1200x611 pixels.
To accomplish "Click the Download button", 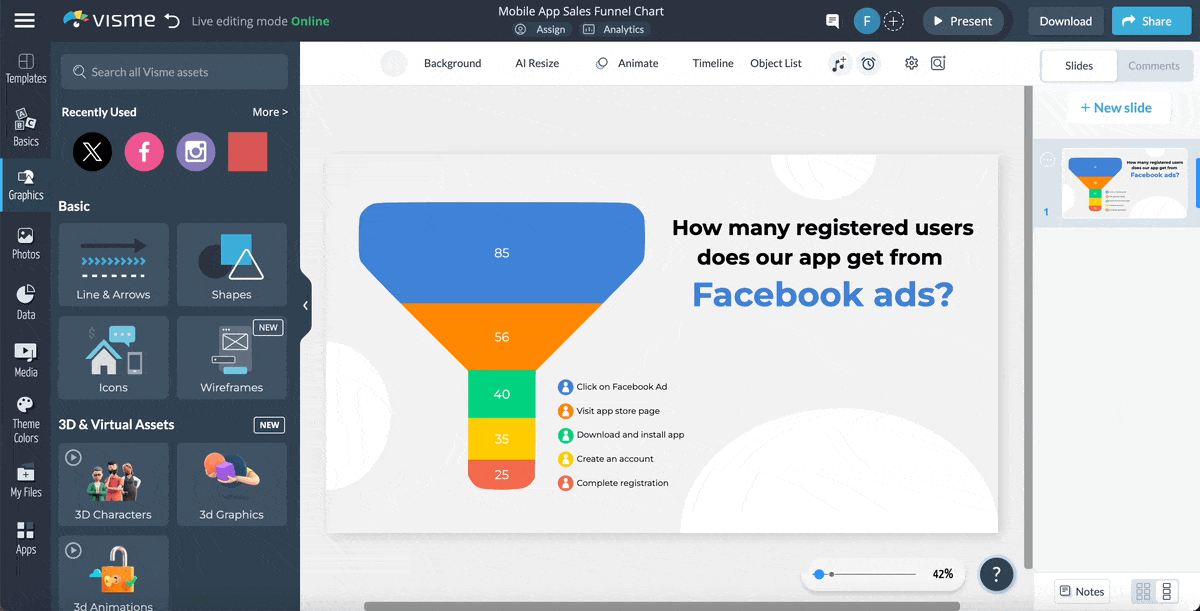I will click(1065, 21).
